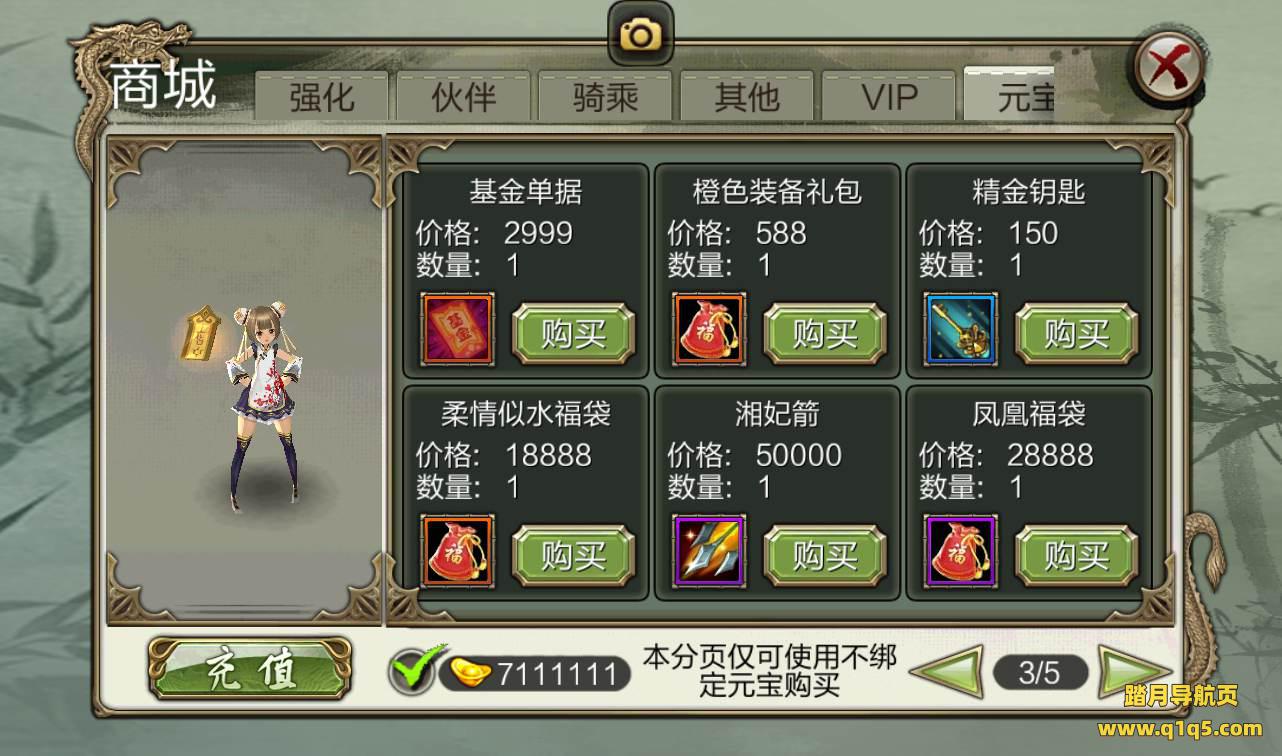This screenshot has width=1282, height=756.
Task: Select the 橙色装备礼包 lucky bag icon
Action: (710, 328)
